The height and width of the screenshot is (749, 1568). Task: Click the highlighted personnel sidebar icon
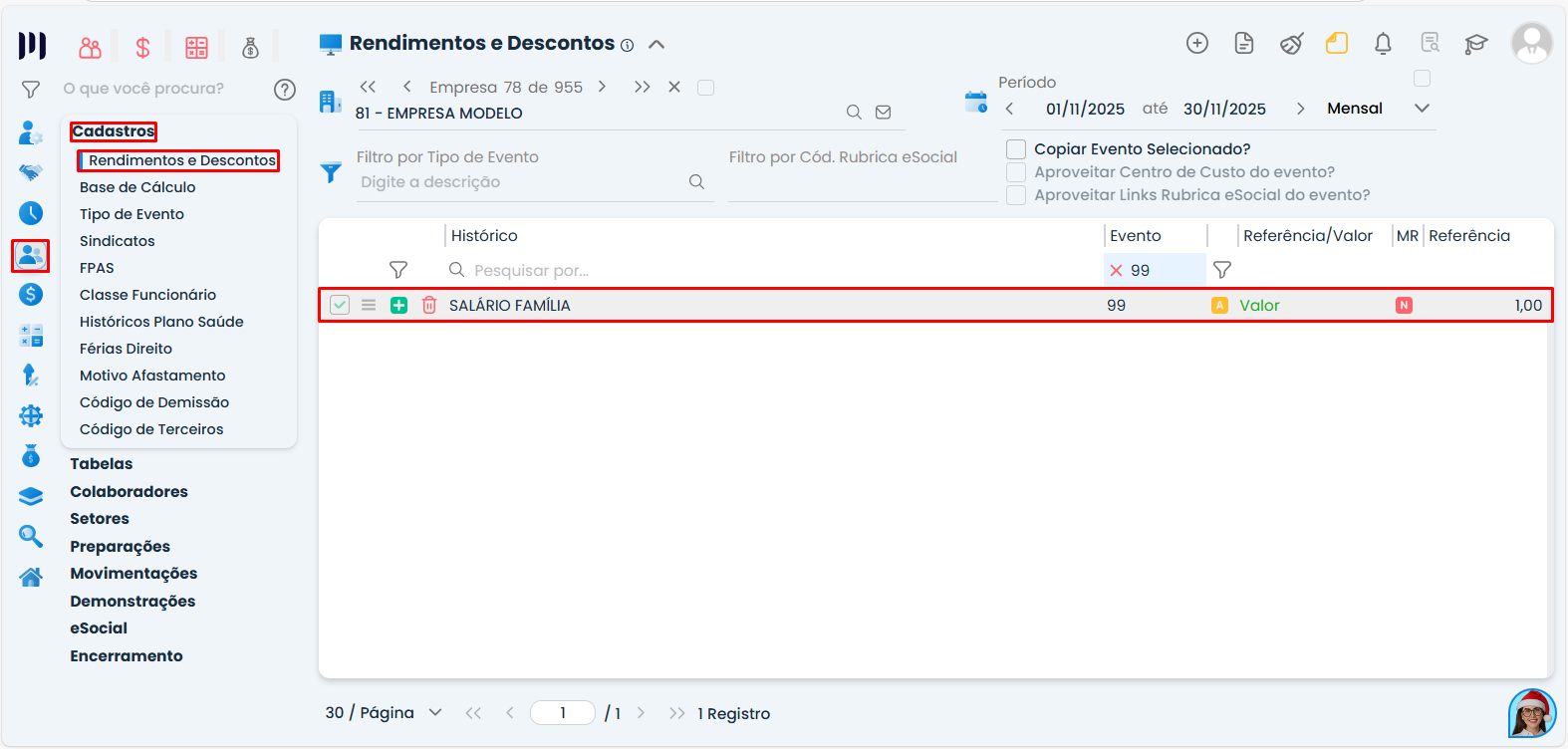(x=31, y=256)
